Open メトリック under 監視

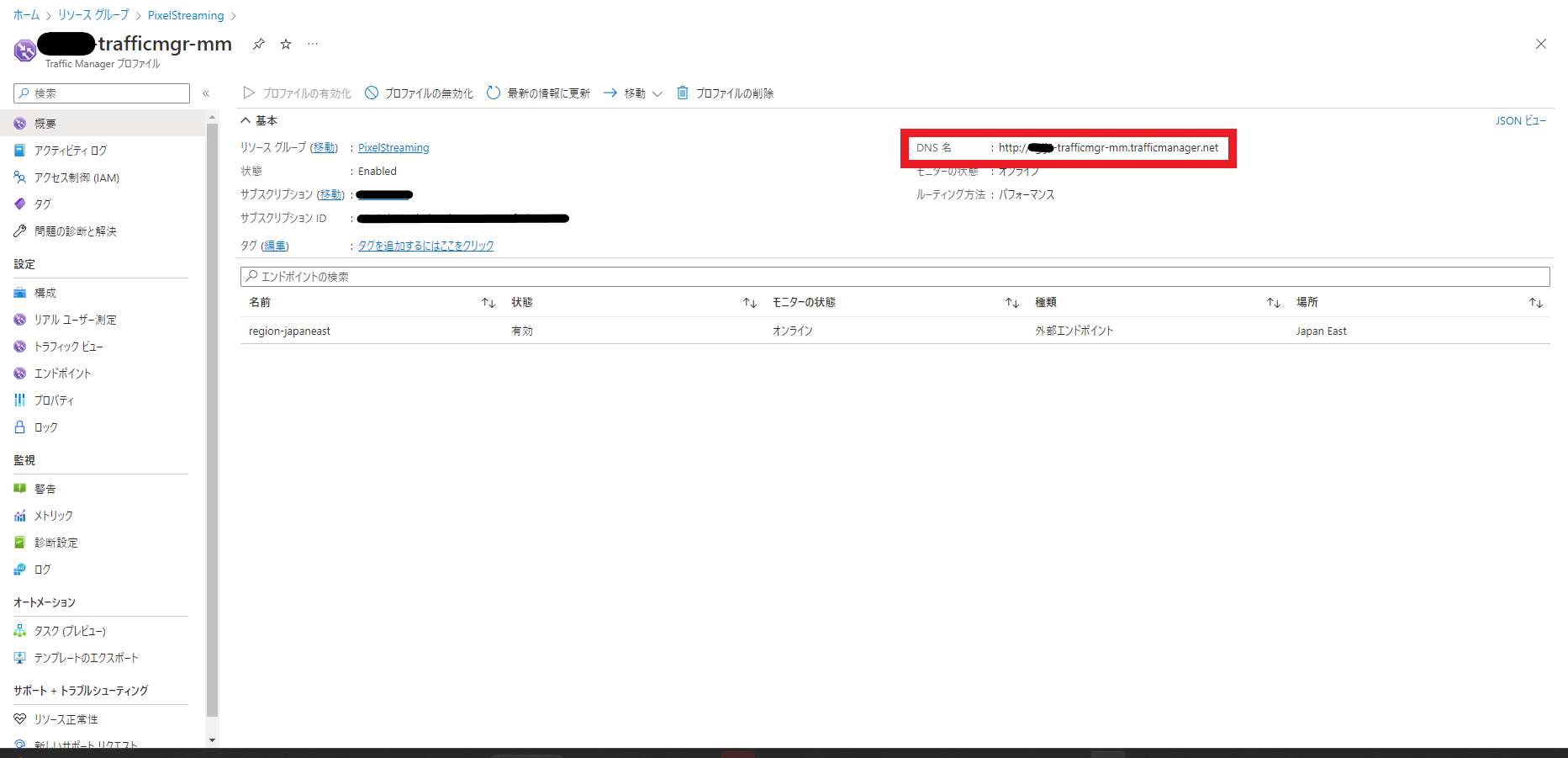[x=52, y=515]
